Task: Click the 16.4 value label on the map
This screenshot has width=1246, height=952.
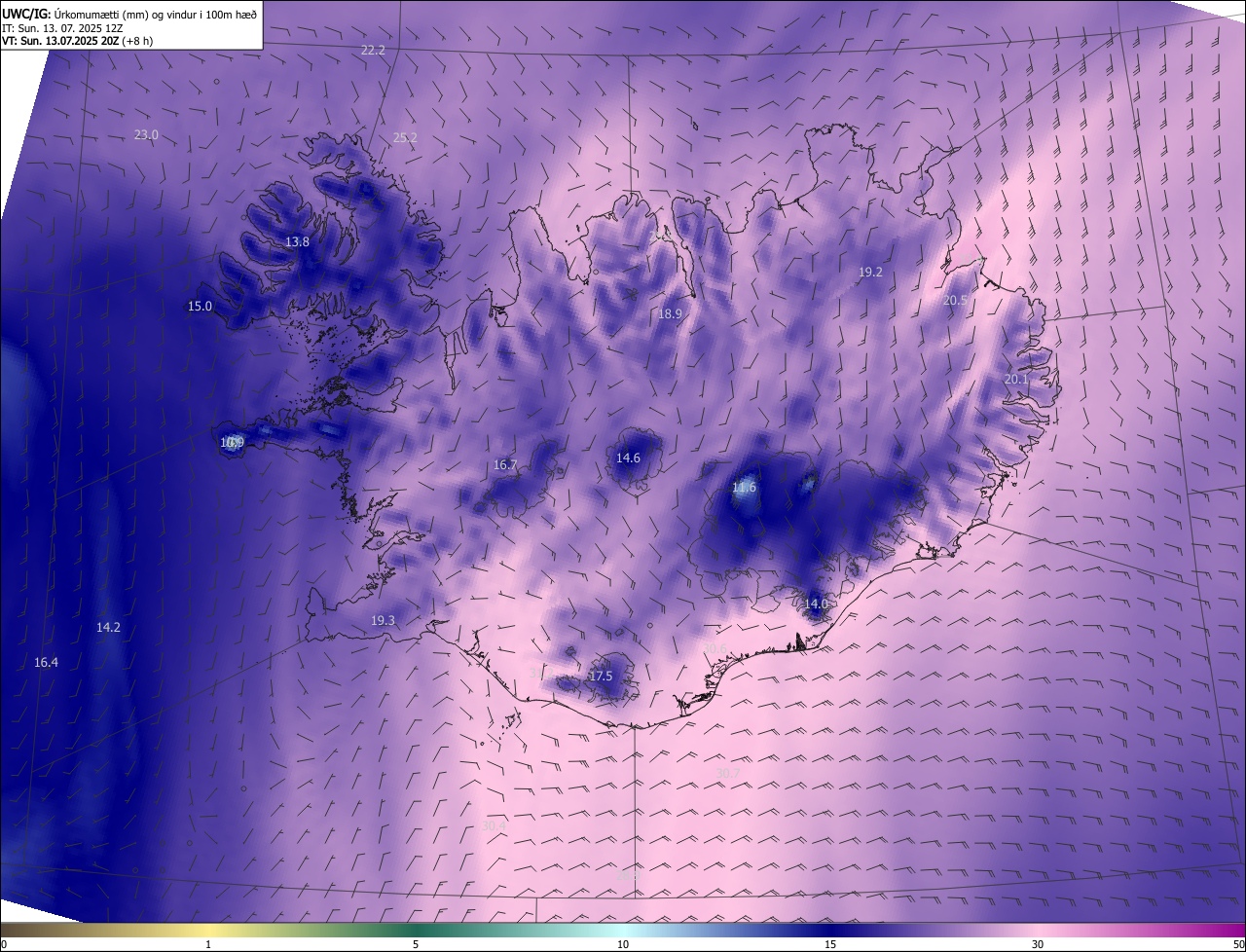Action: 46,663
